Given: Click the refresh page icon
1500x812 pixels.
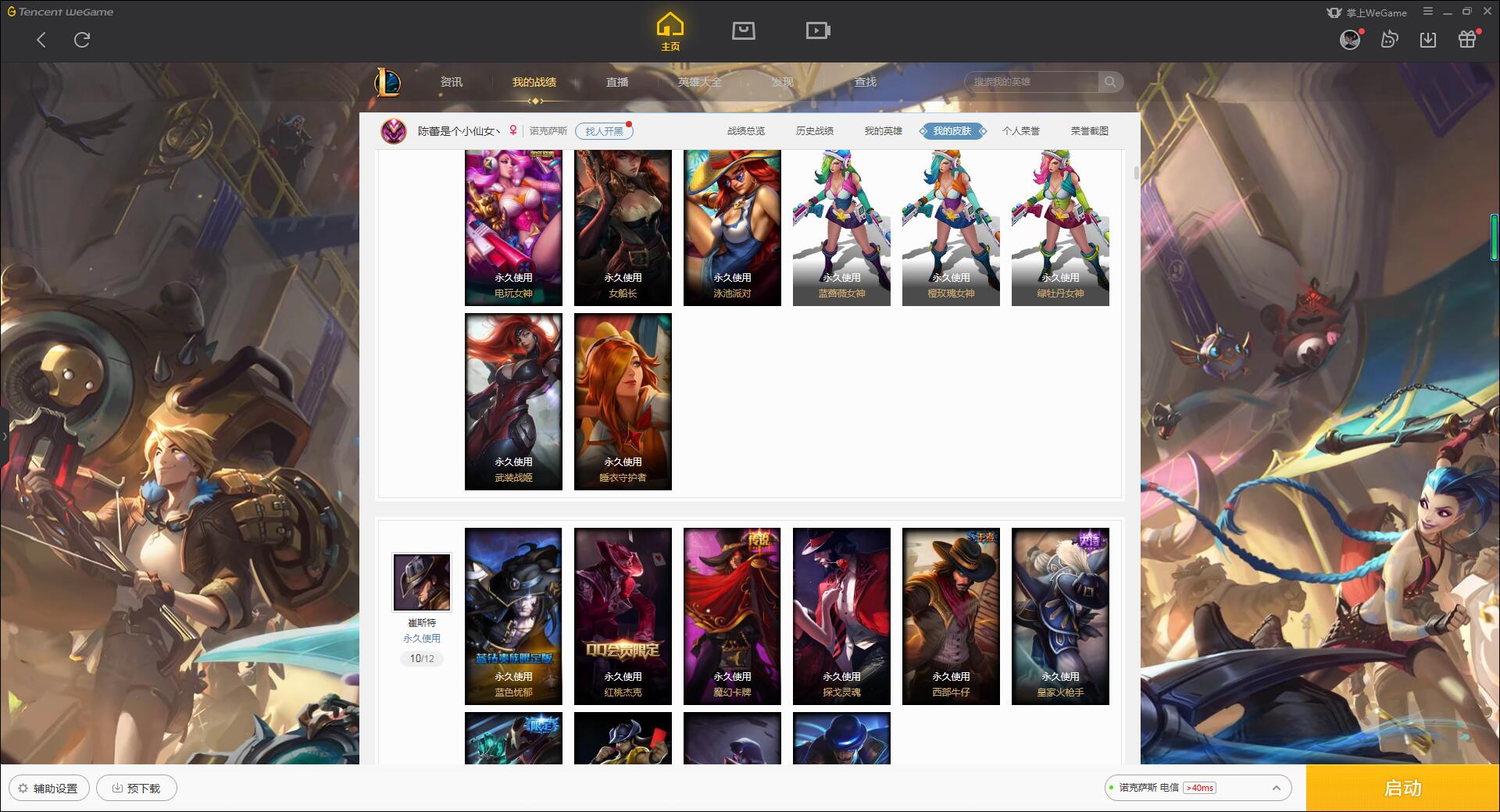Looking at the screenshot, I should 82,40.
